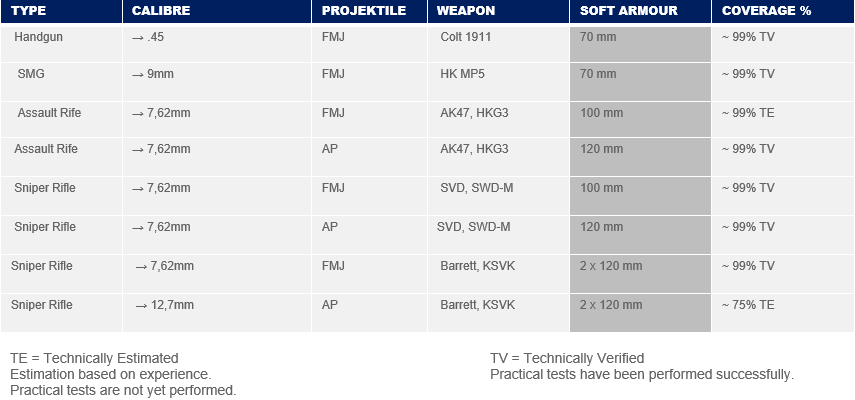Click the TE = Technically Estimated legend
Viewport: 855px width, 400px height.
click(x=94, y=358)
